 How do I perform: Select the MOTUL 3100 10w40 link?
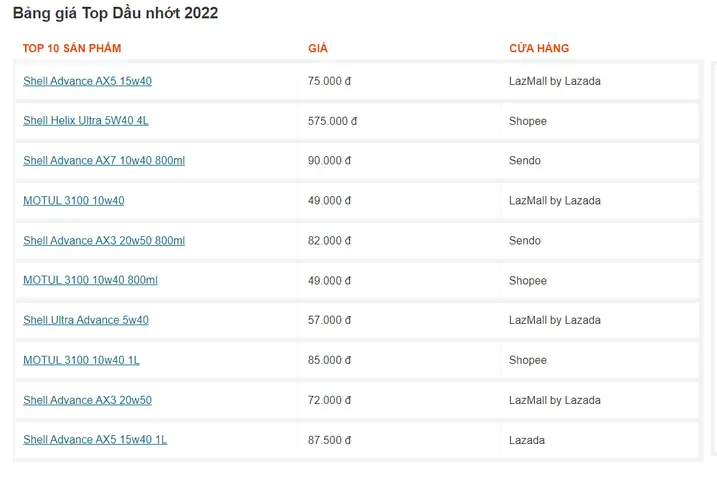tap(74, 201)
